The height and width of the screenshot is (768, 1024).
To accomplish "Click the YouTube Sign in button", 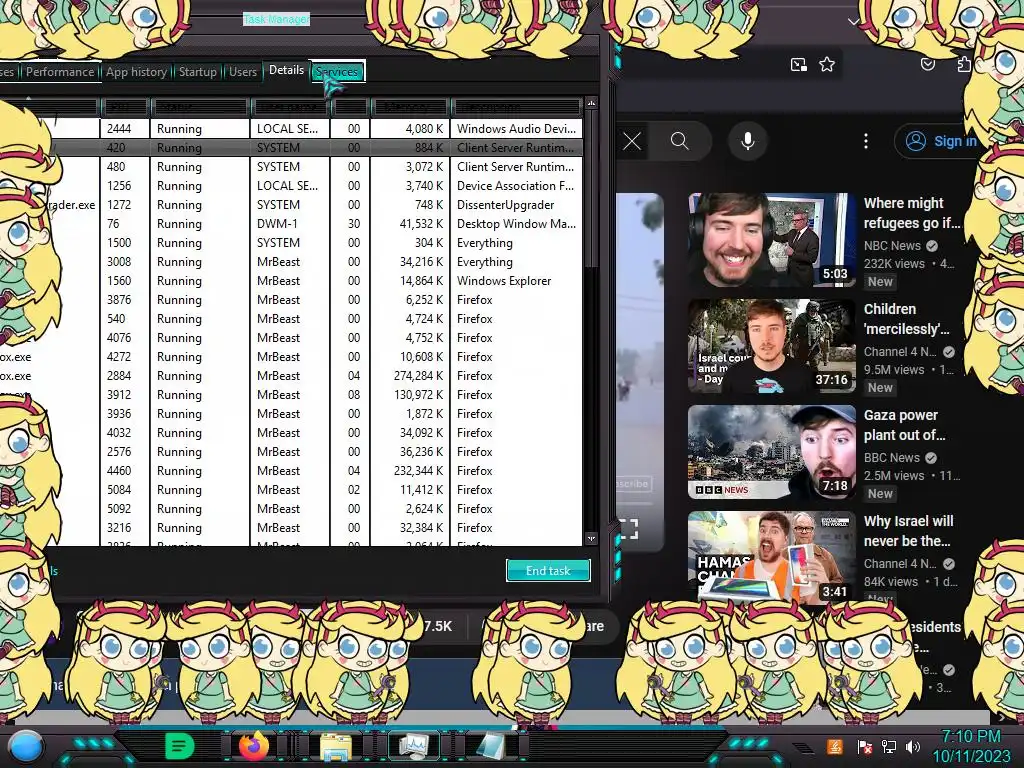I will (942, 141).
